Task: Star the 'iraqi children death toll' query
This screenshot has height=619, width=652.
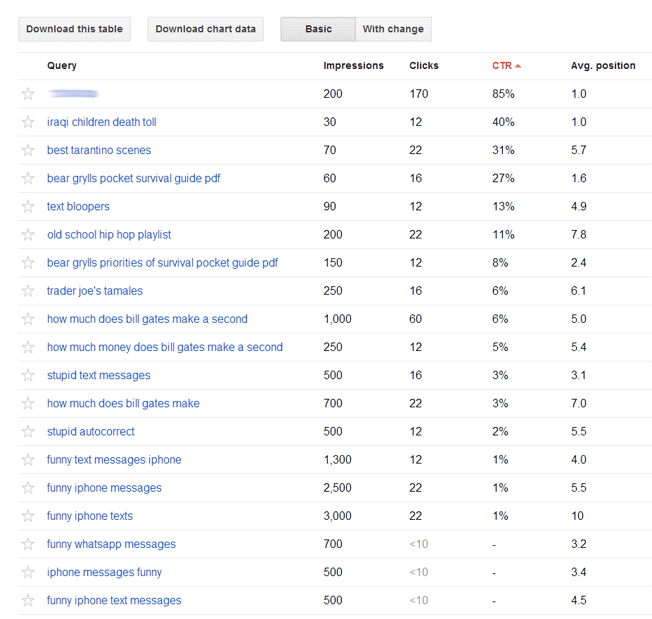Action: (x=28, y=122)
